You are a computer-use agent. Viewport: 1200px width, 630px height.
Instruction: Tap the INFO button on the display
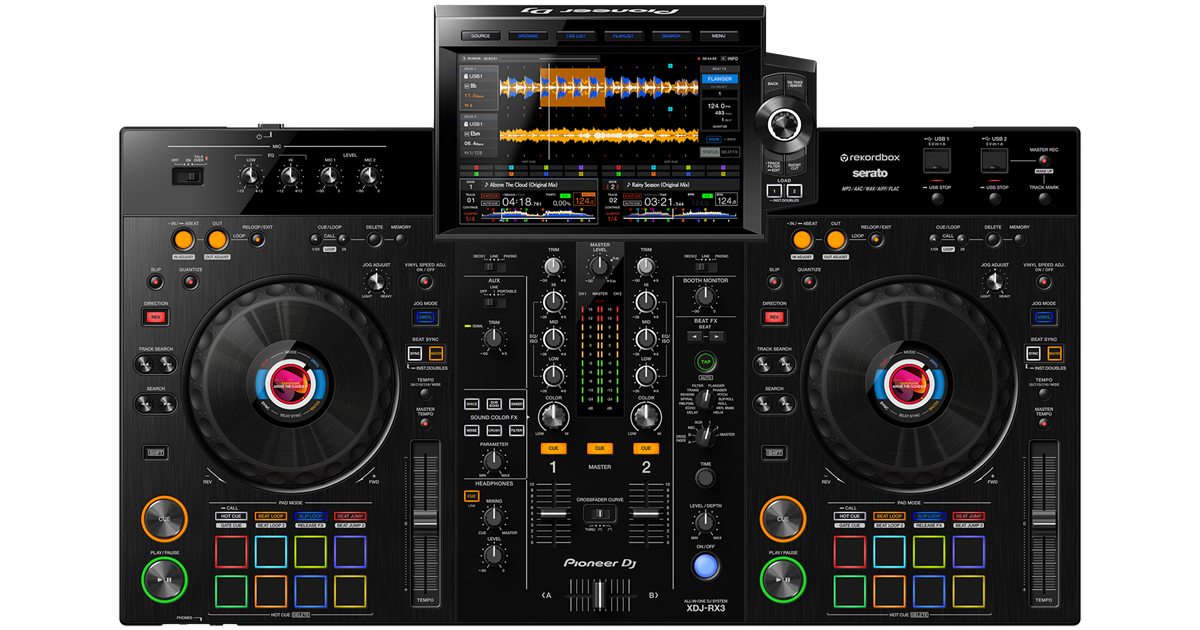coord(730,59)
